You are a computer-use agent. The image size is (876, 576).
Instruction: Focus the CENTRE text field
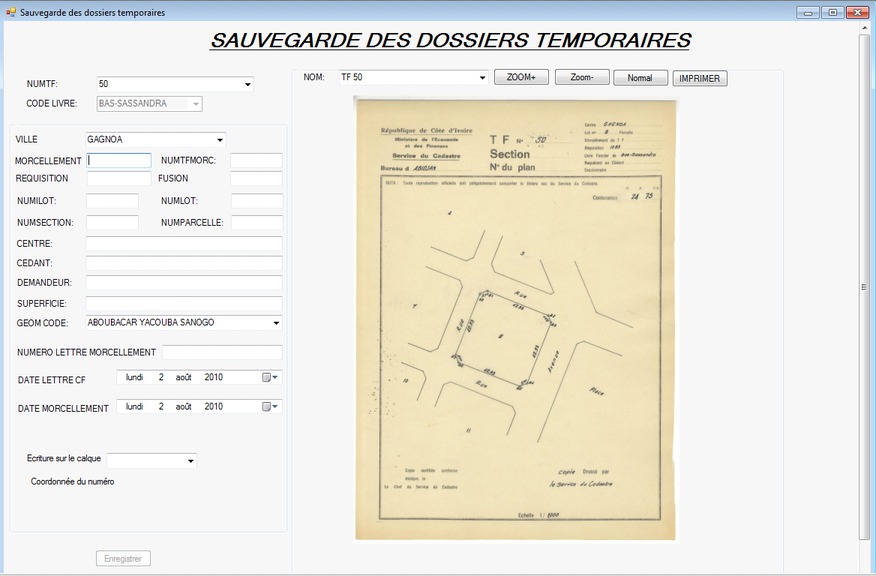184,244
